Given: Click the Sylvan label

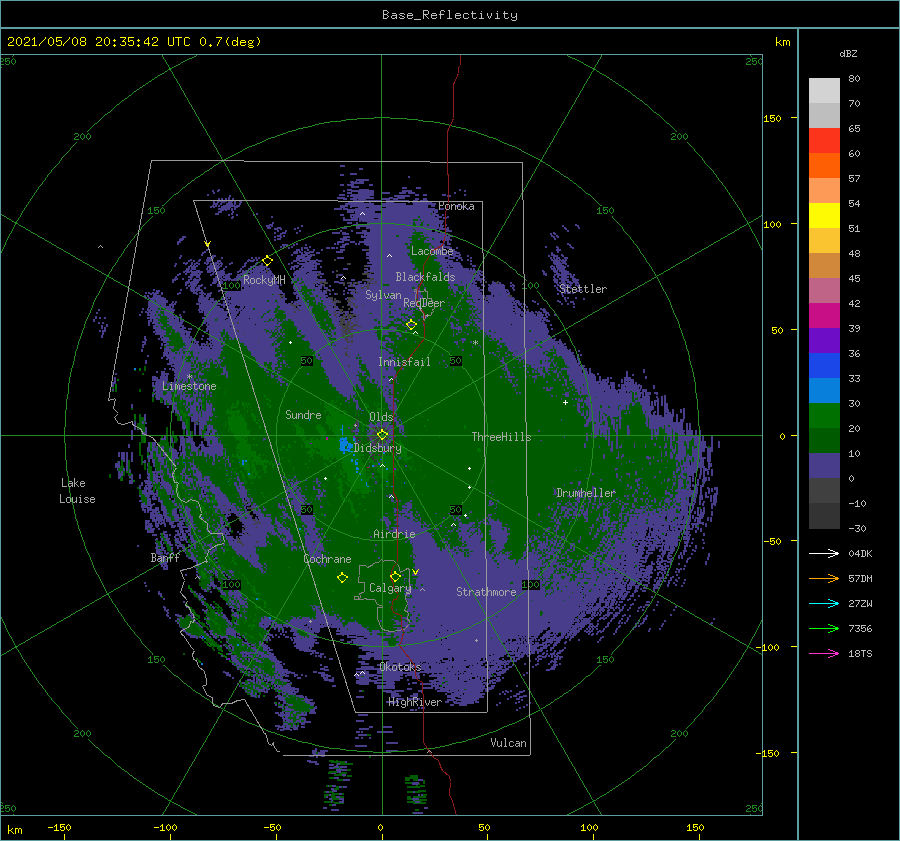Looking at the screenshot, I should [383, 295].
